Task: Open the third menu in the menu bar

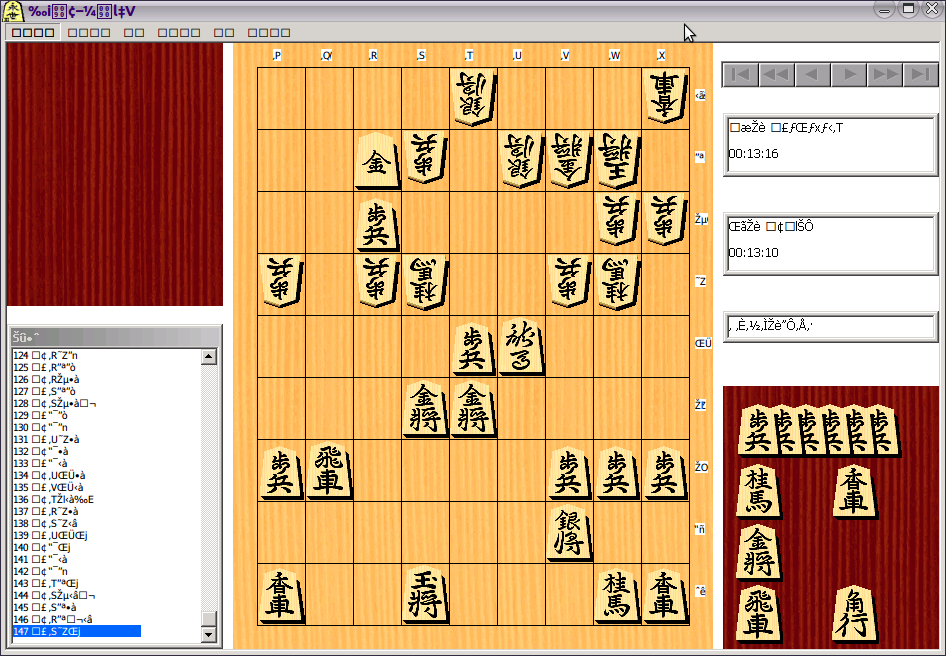Action: (x=134, y=33)
